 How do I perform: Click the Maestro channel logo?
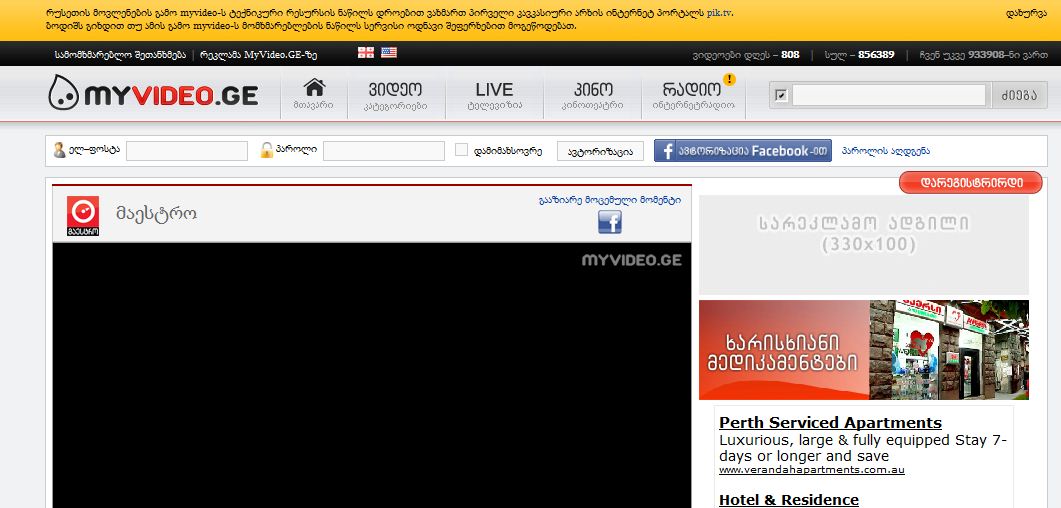point(83,215)
